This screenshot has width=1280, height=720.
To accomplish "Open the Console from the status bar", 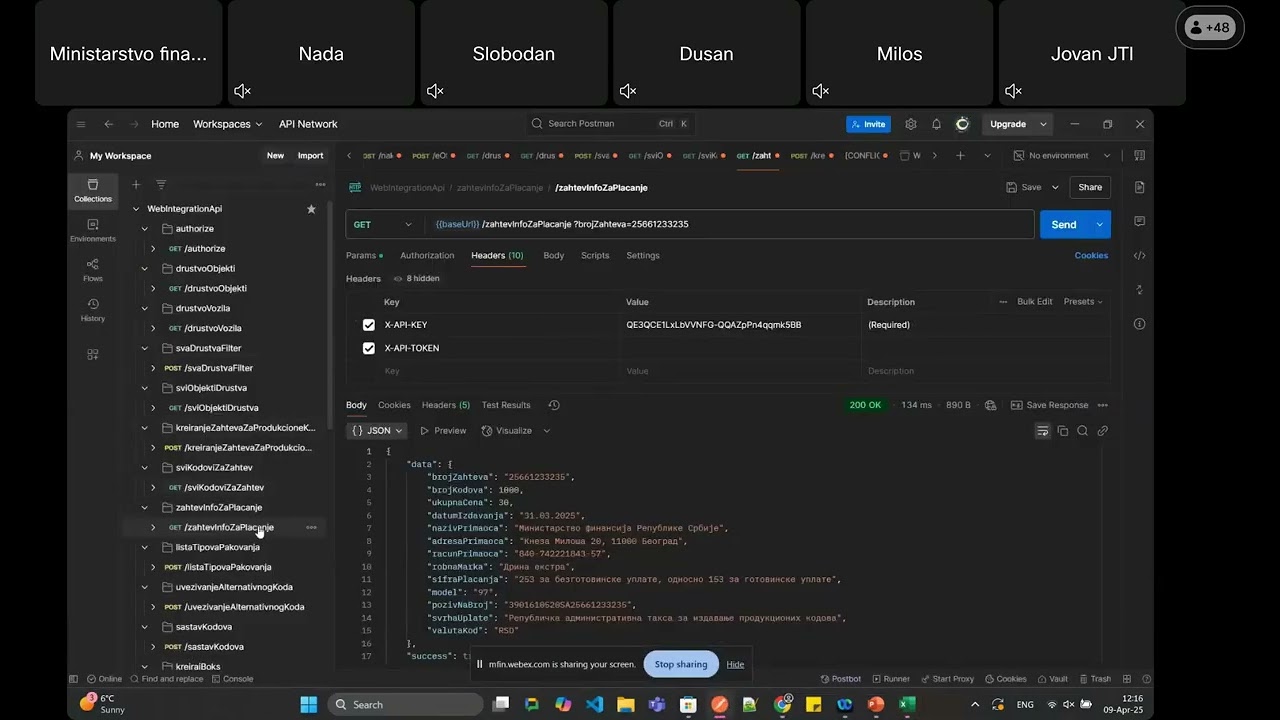I will click(232, 679).
